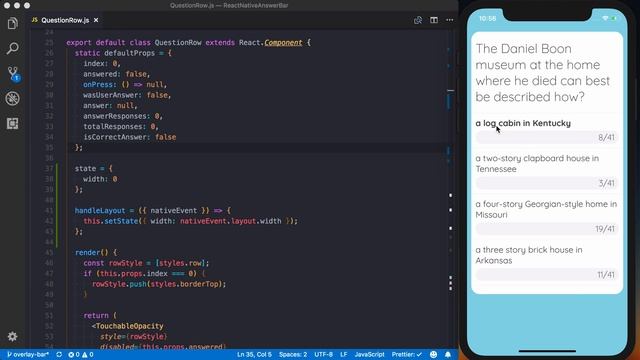
Task: Open the Extensions view icon
Action: (x=13, y=123)
